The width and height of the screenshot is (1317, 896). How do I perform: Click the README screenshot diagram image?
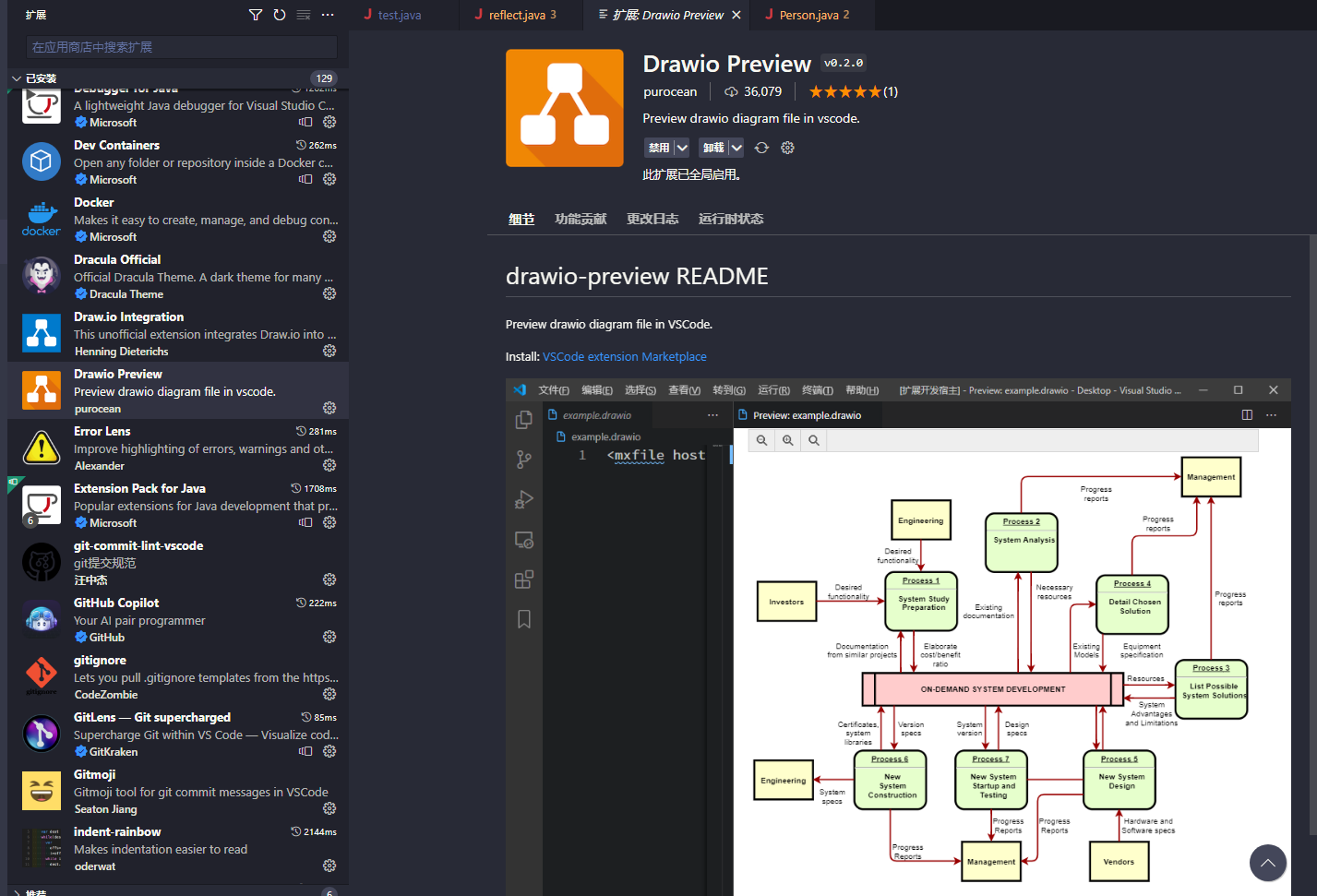(x=898, y=637)
